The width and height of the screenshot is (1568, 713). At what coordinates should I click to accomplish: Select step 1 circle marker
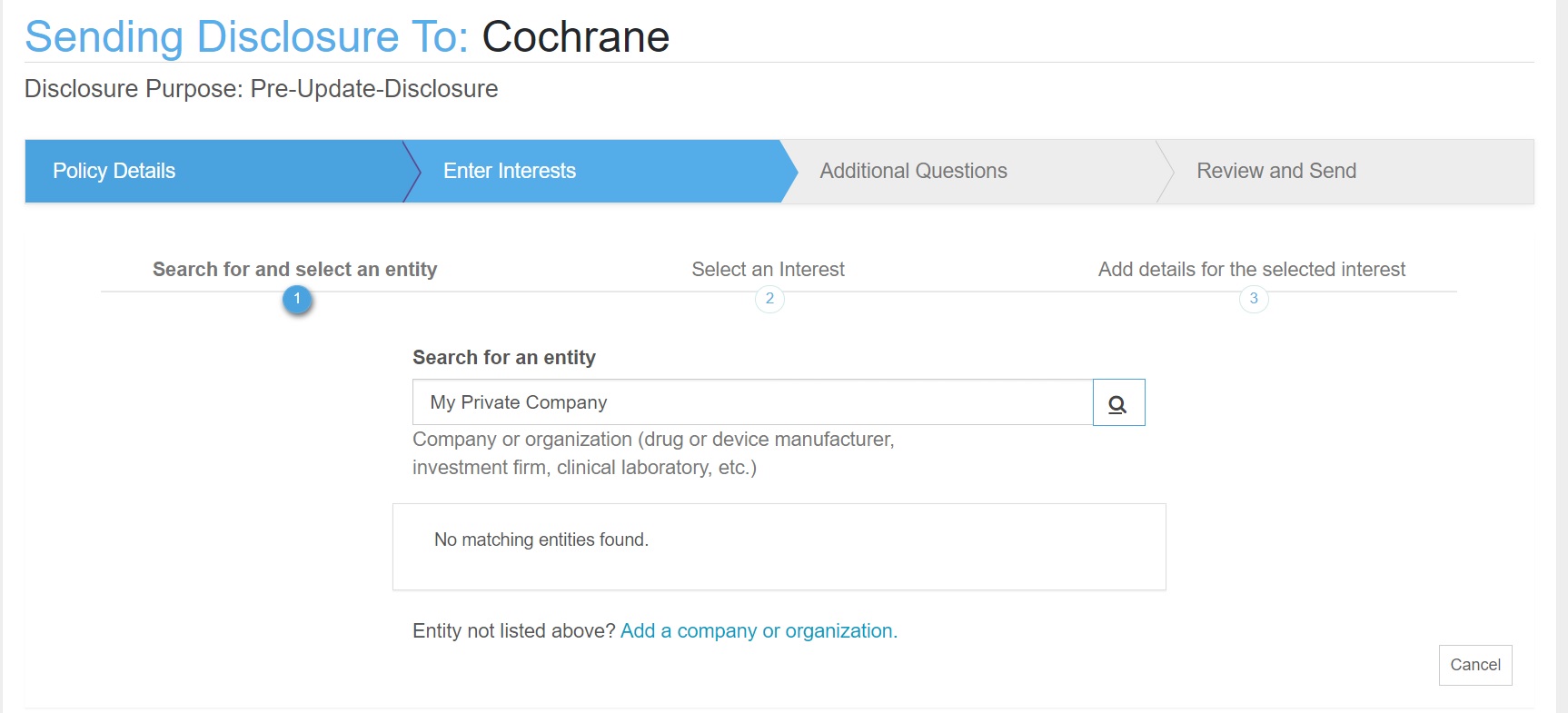297,299
